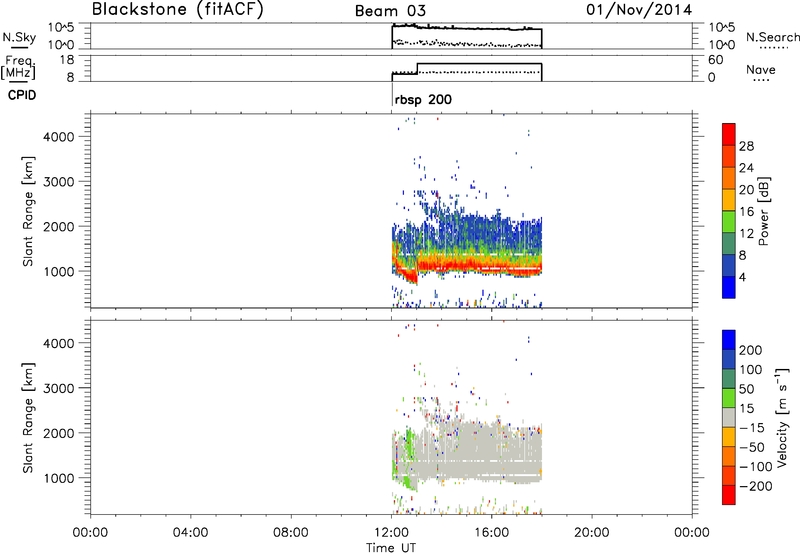The image size is (800, 554).
Task: Click the blue top of velocity colorbar
Action: 729,340
